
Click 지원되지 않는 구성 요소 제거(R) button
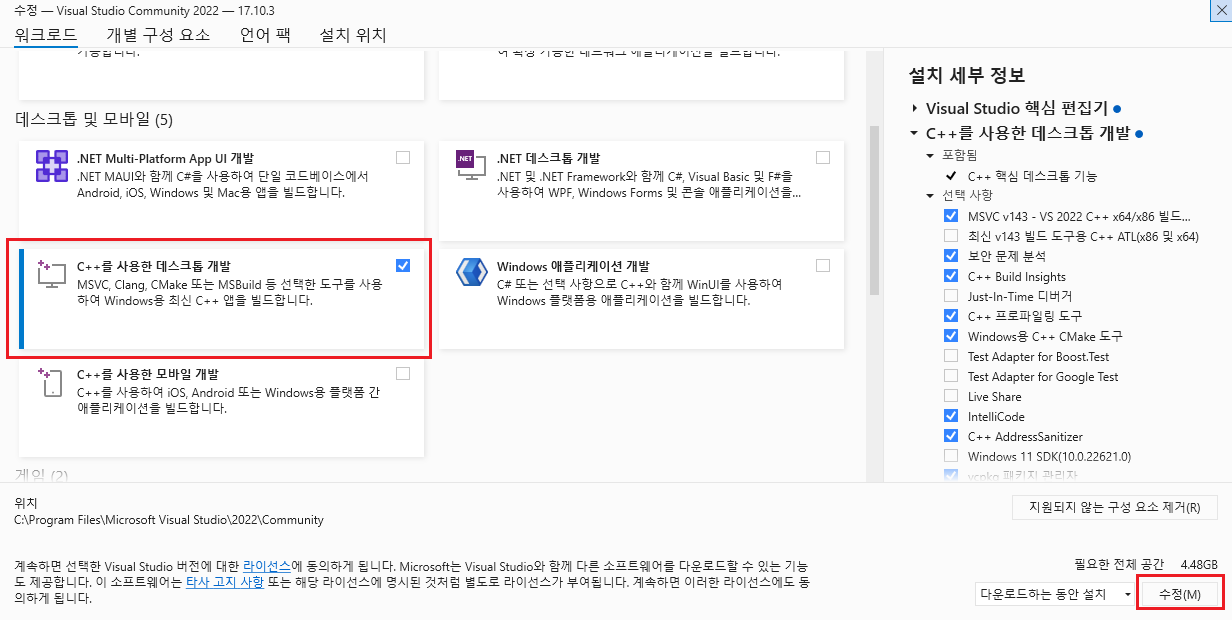[x=1115, y=507]
